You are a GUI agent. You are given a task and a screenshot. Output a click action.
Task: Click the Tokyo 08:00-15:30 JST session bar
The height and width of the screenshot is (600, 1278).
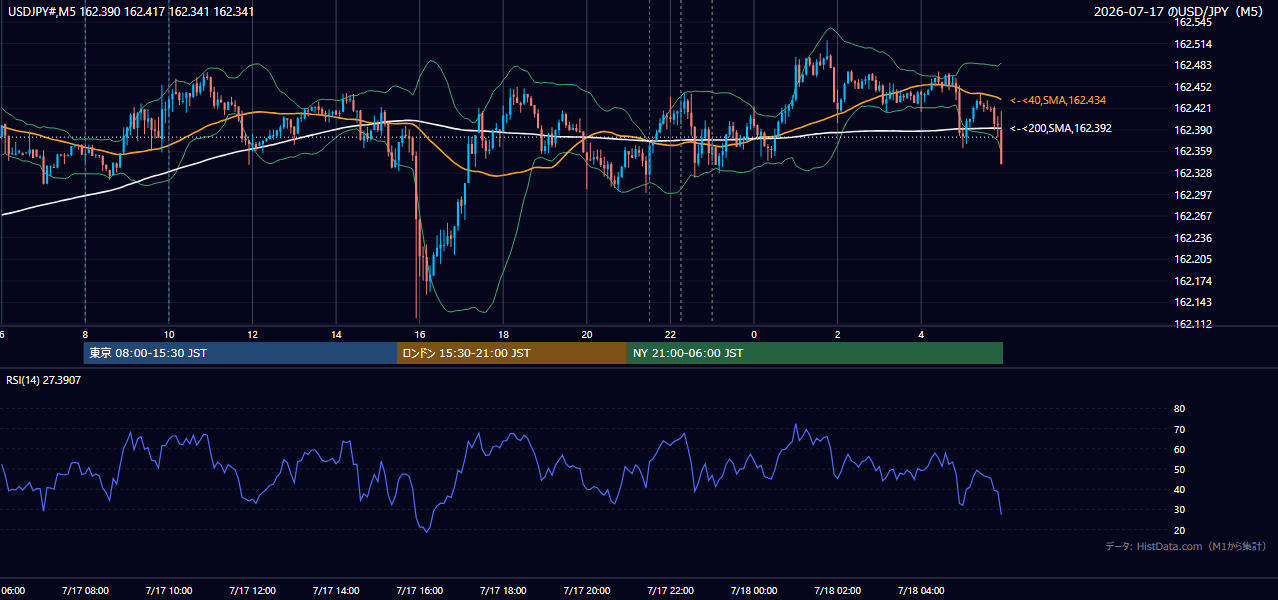tap(240, 353)
